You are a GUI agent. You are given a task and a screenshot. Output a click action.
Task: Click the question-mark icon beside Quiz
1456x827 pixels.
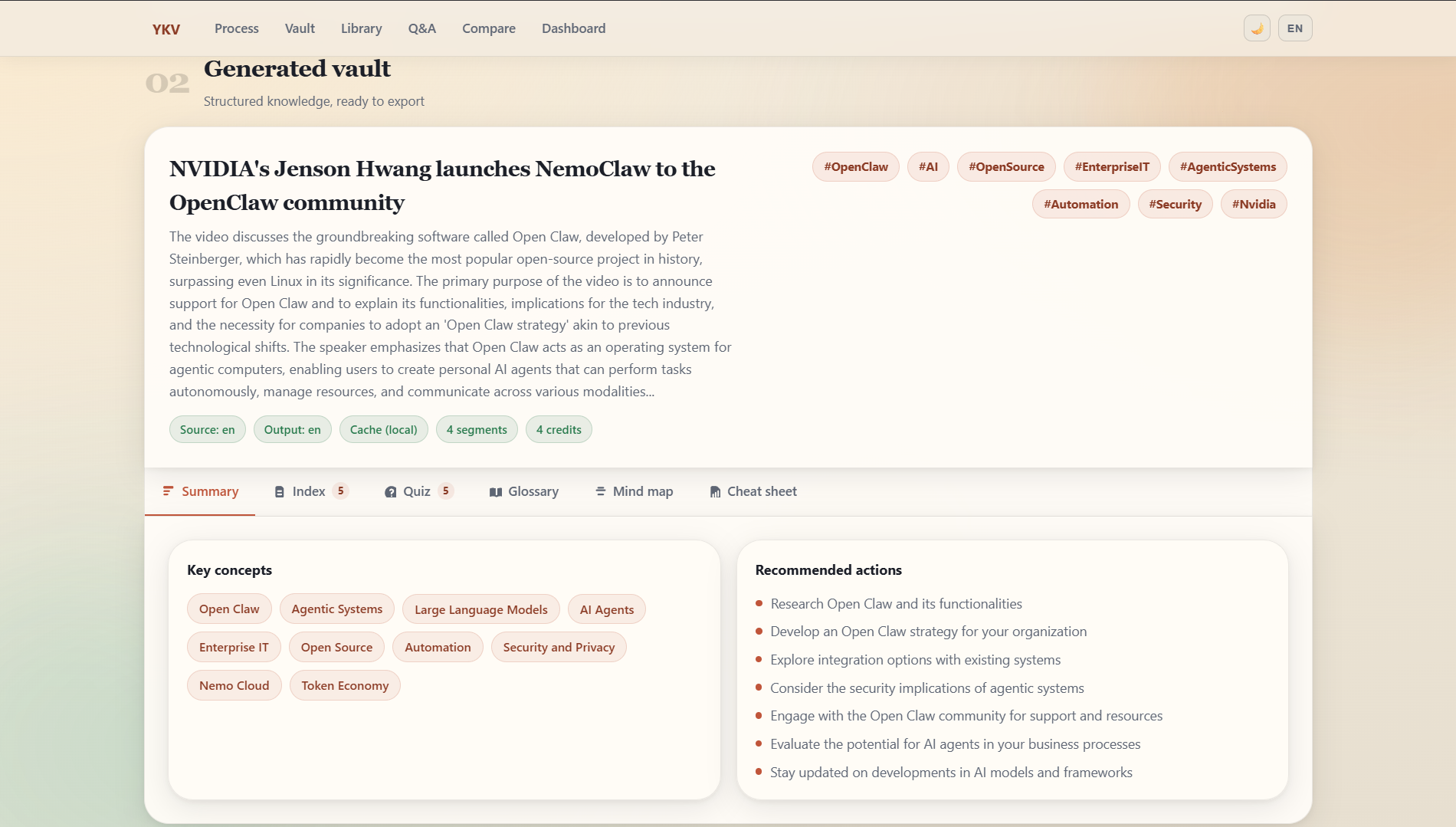391,491
